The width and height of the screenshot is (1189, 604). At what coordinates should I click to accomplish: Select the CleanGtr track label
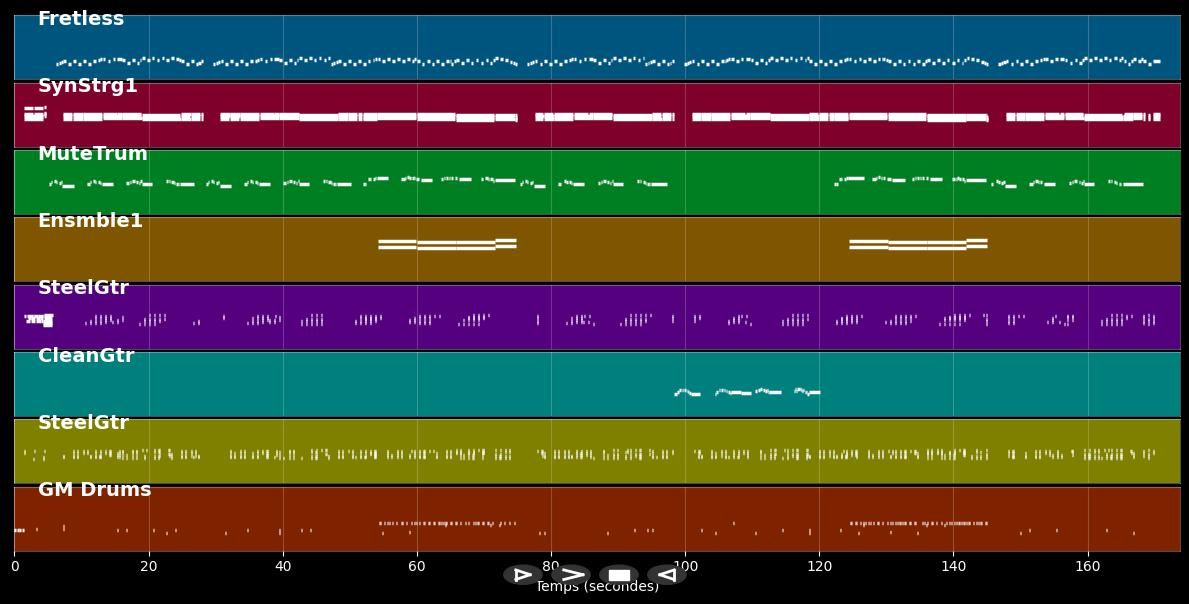86,355
